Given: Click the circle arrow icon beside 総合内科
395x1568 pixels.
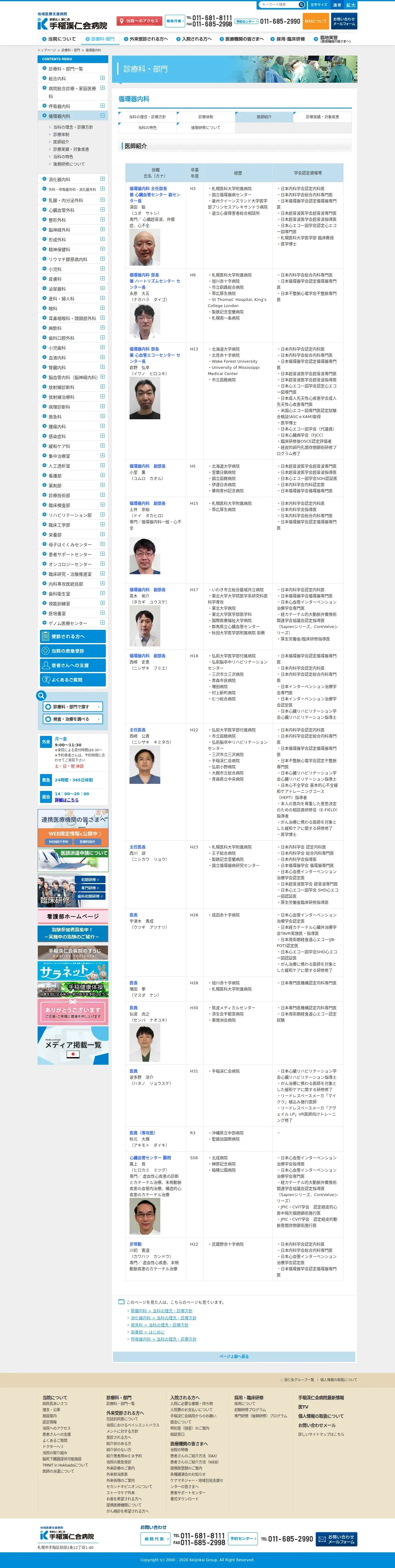Looking at the screenshot, I should coord(45,78).
